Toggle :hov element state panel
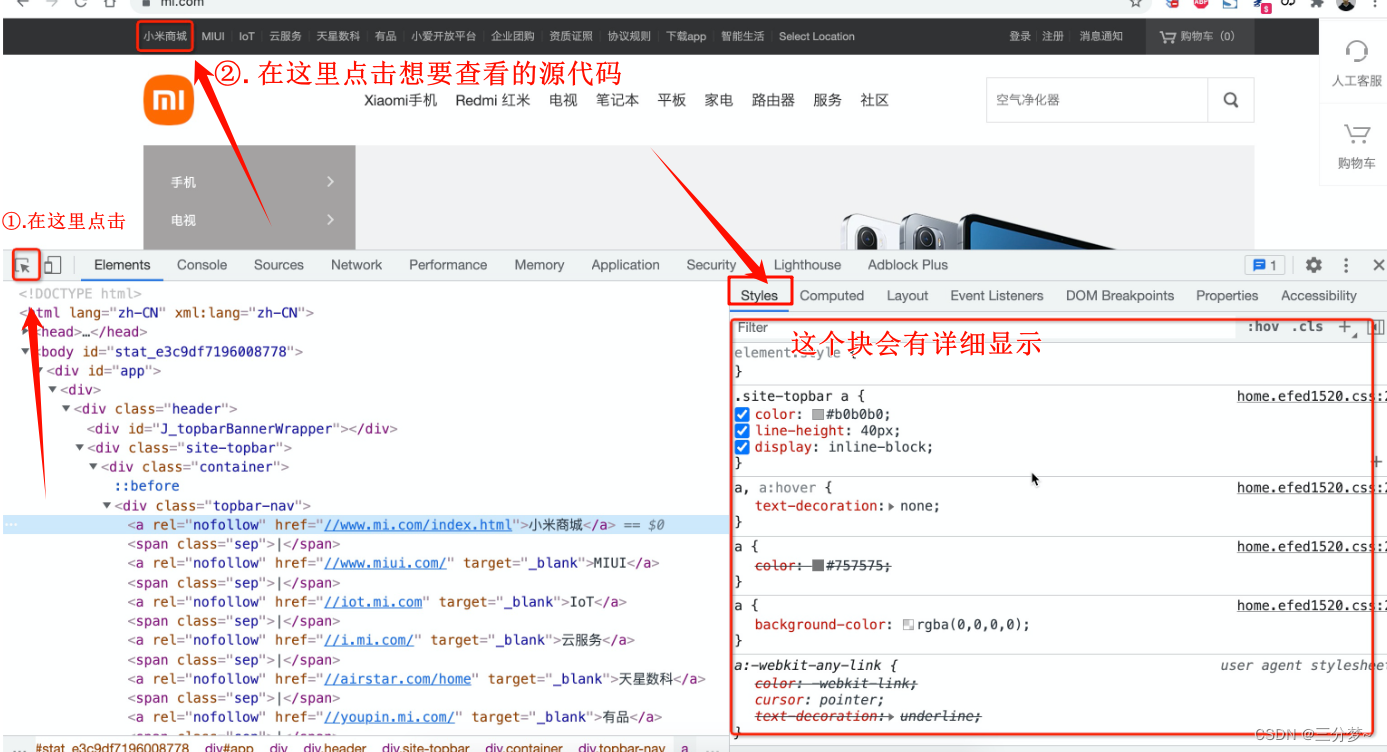The image size is (1387, 752). [1264, 327]
